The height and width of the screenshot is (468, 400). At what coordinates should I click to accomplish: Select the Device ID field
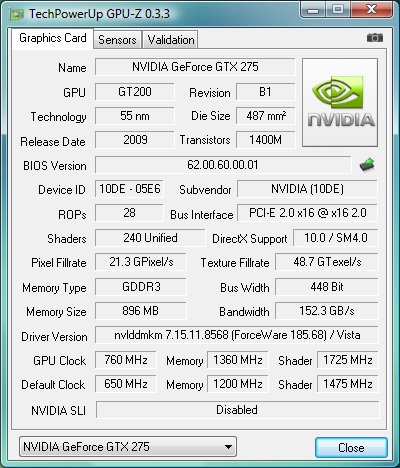130,189
